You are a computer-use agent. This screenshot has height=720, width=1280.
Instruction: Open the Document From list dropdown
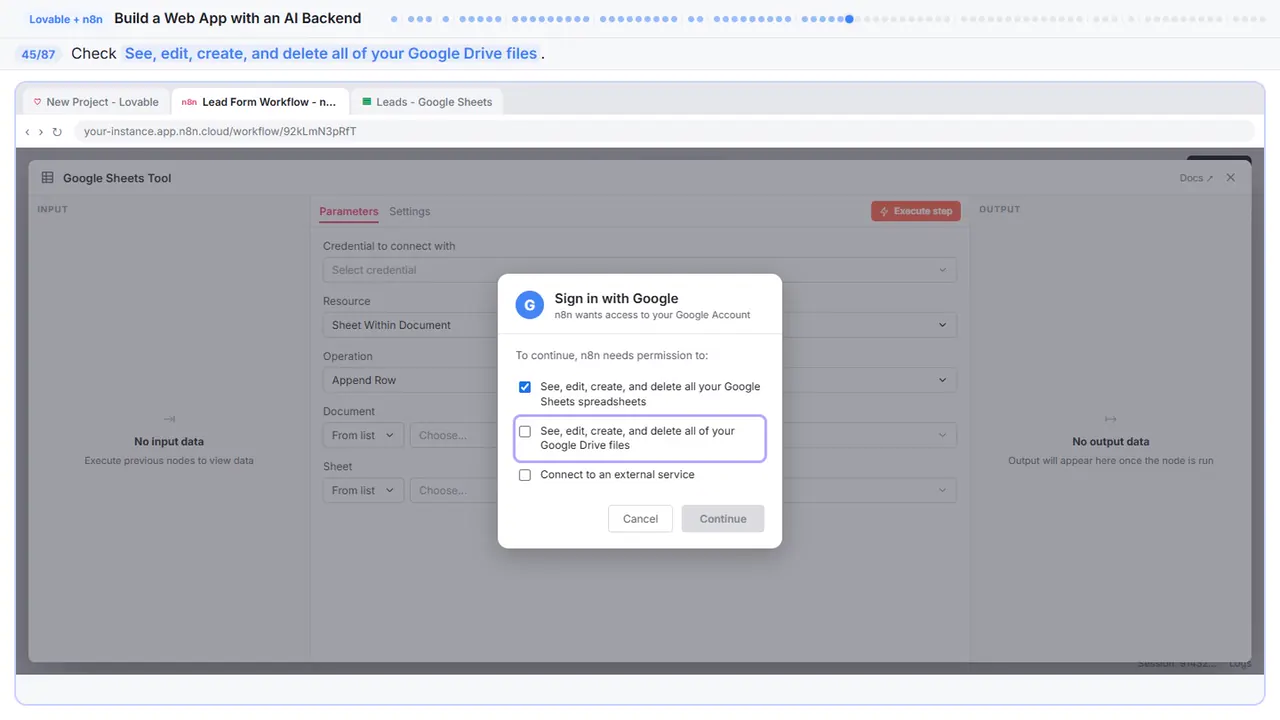363,435
